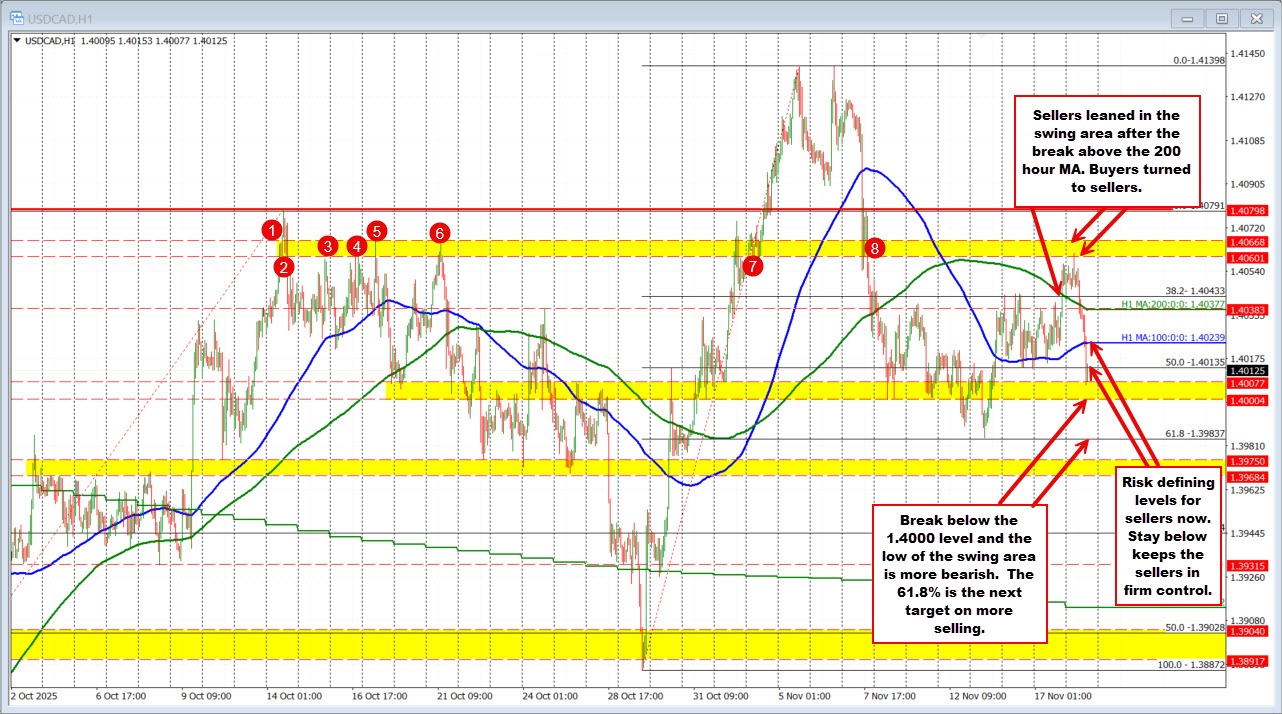The width and height of the screenshot is (1282, 714).
Task: Click marker 2 below the October swing high
Action: 283,266
